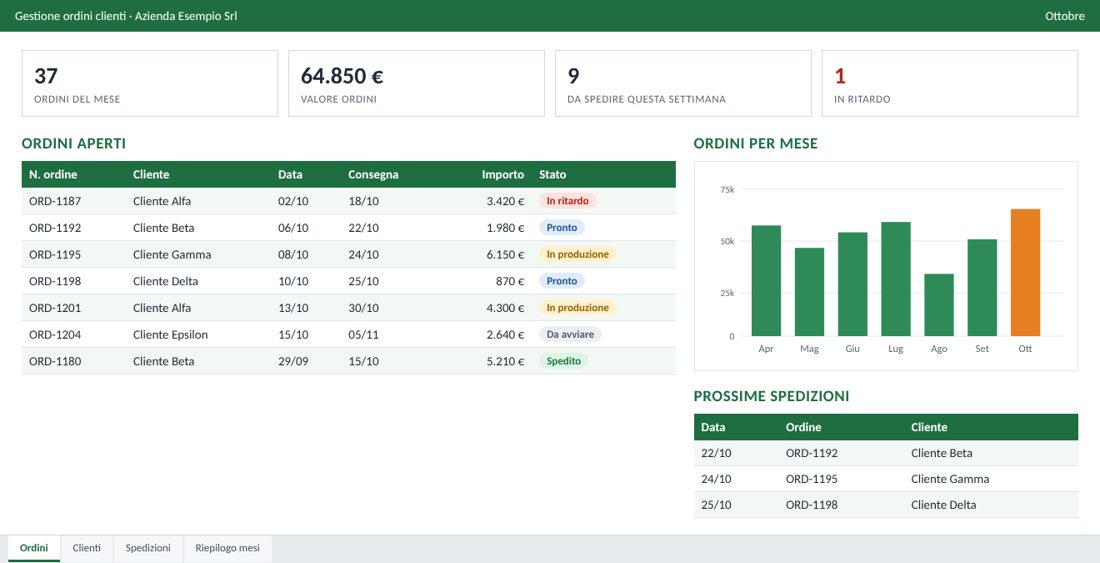Click the Pronto badge for ORD-1192
The width and height of the screenshot is (1100, 563).
(562, 228)
